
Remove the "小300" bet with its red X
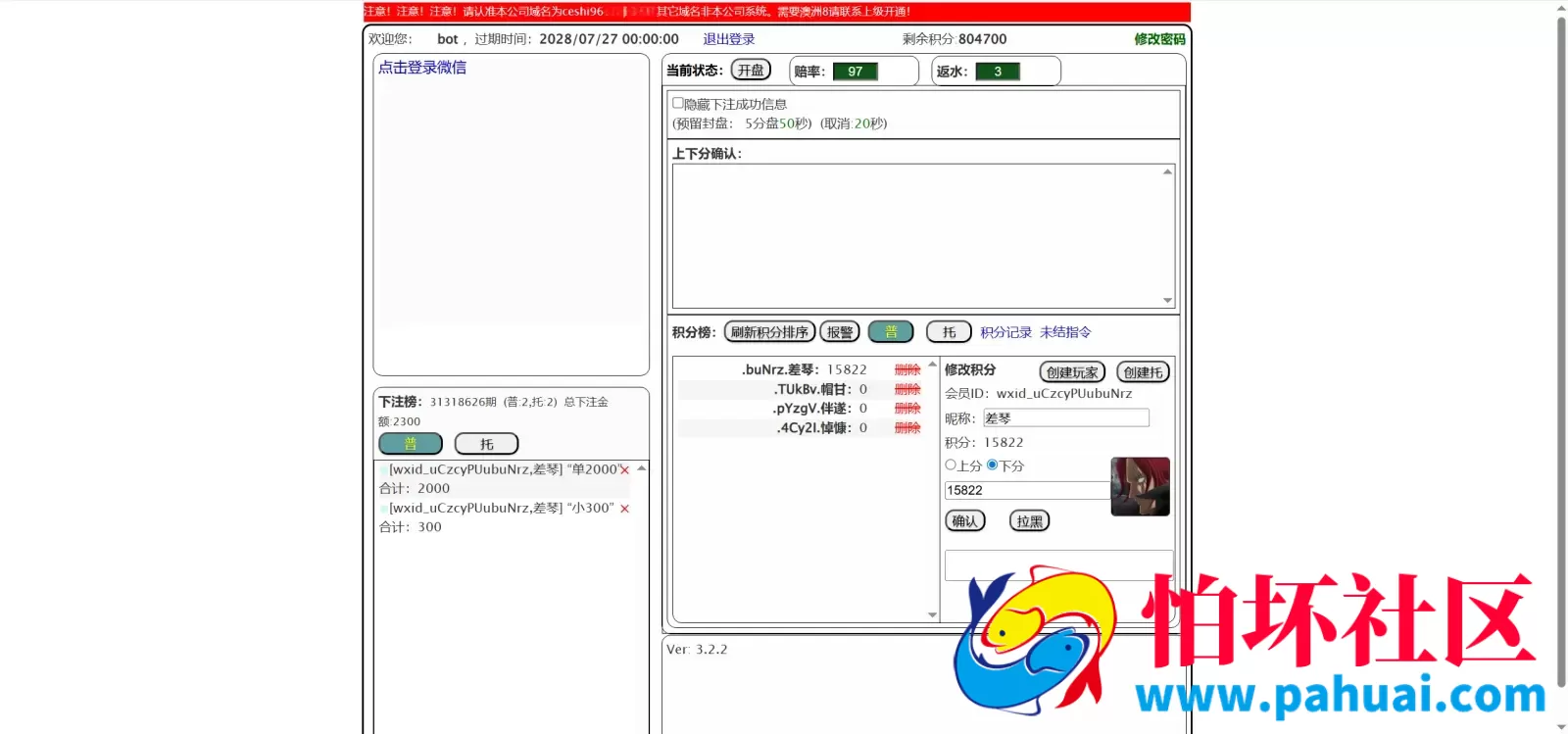tap(624, 509)
